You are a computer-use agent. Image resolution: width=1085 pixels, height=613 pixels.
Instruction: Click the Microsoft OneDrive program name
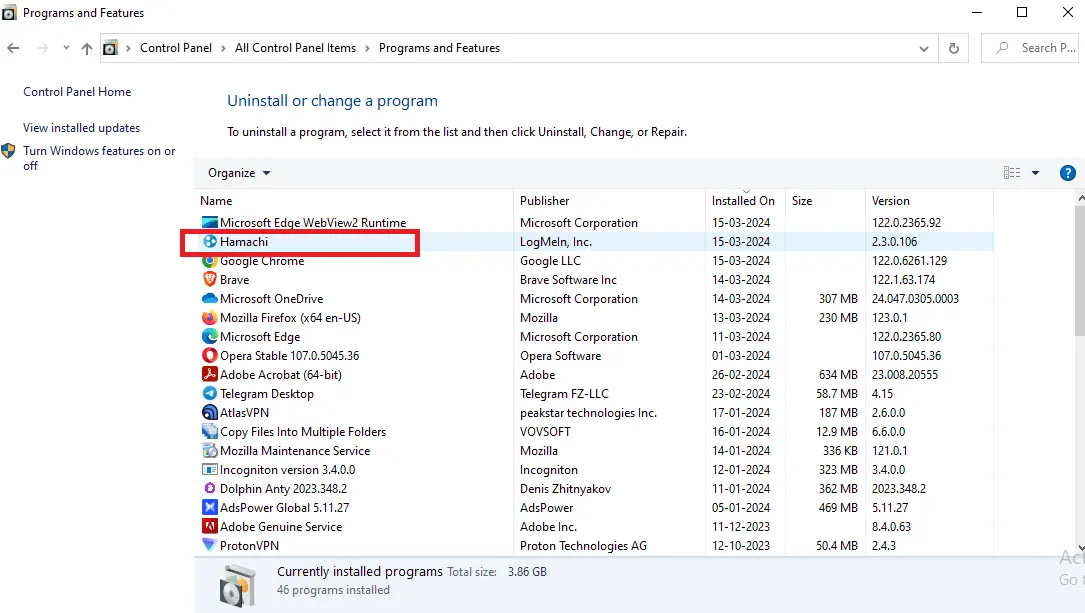[x=271, y=299]
